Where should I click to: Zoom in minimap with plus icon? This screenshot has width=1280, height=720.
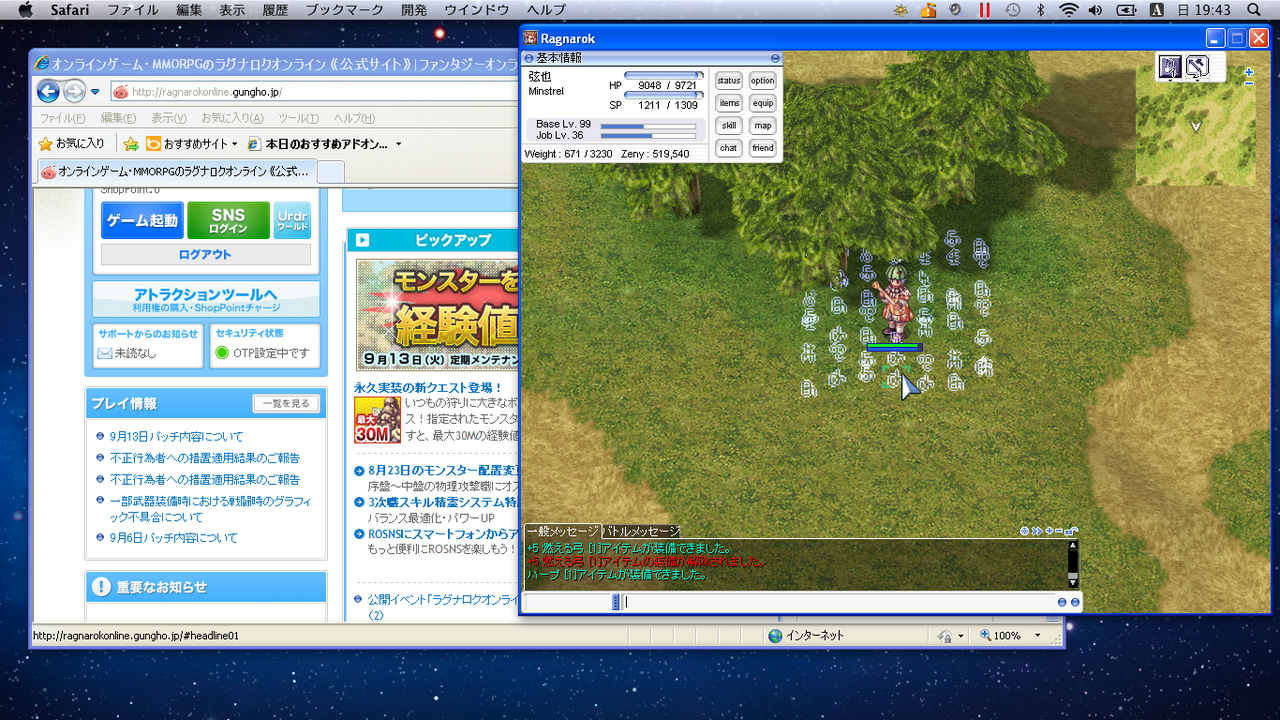click(x=1249, y=72)
